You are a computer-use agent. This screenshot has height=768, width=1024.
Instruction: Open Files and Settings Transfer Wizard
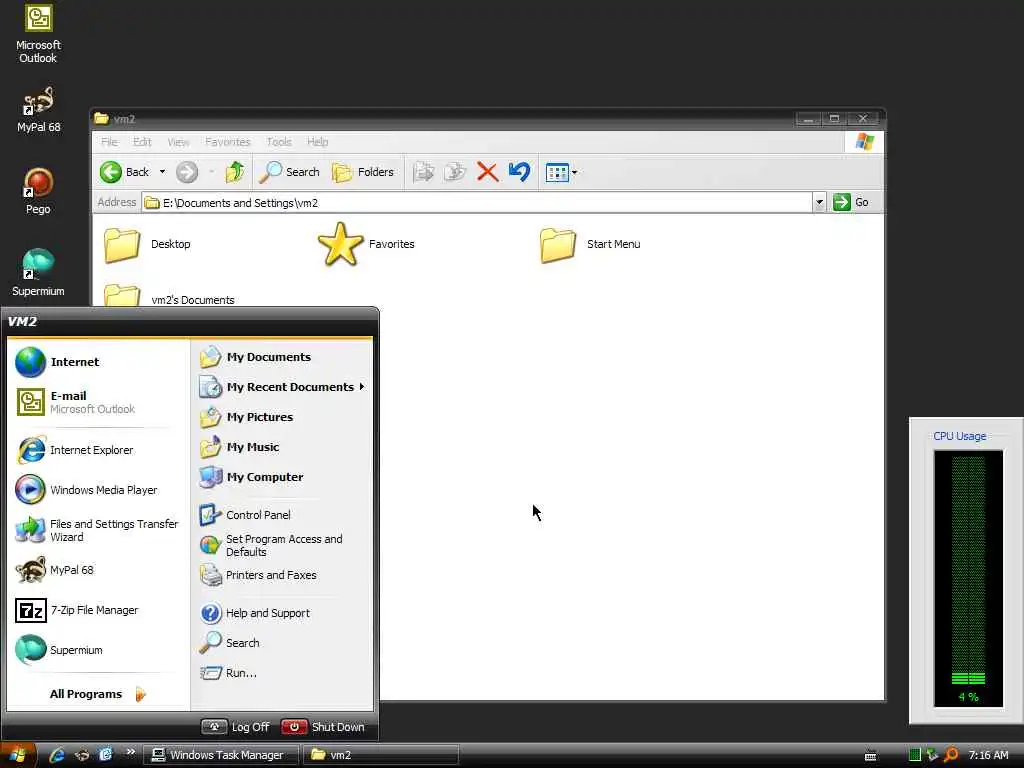click(x=97, y=530)
